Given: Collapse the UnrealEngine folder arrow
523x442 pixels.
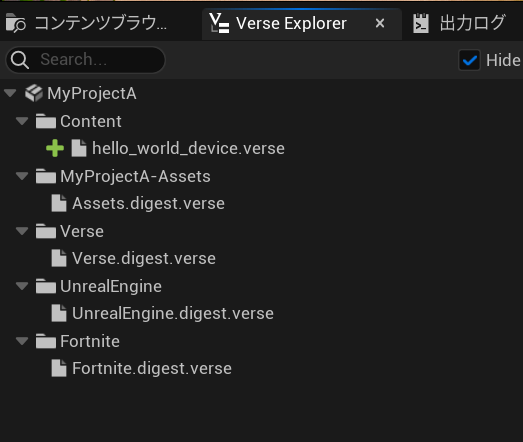Looking at the screenshot, I should [22, 286].
